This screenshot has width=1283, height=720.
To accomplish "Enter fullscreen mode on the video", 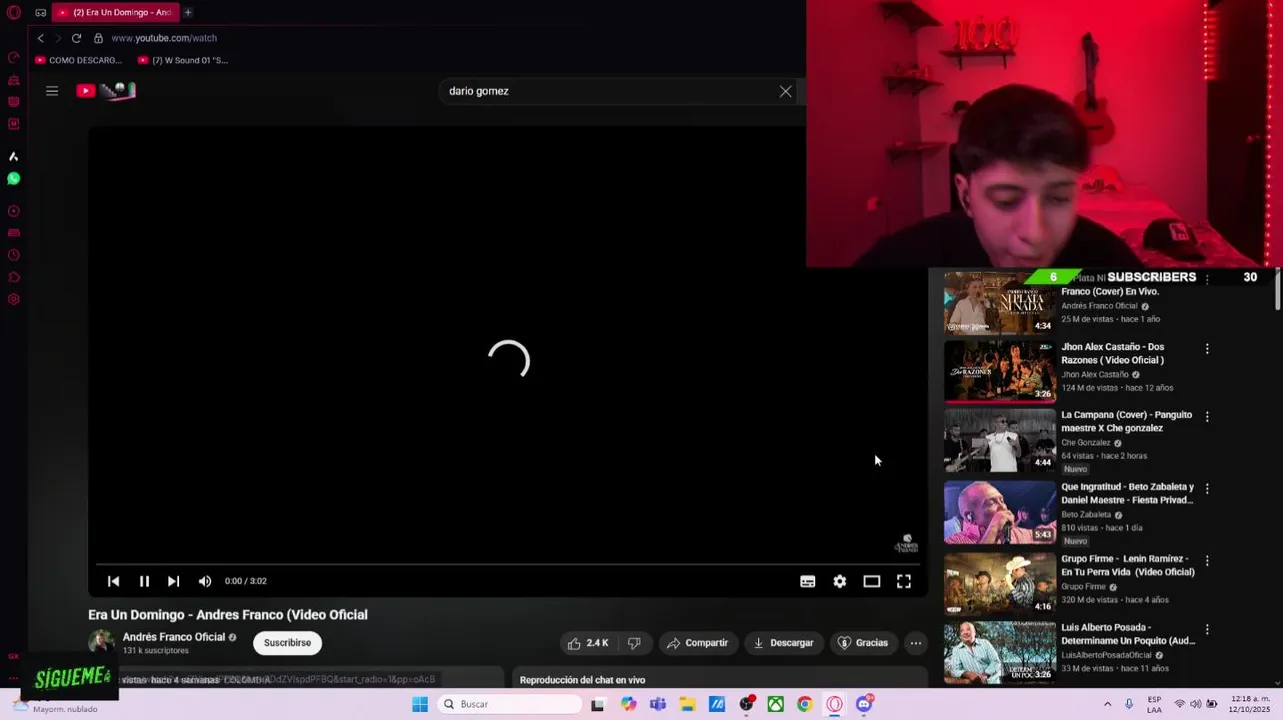I will click(903, 581).
